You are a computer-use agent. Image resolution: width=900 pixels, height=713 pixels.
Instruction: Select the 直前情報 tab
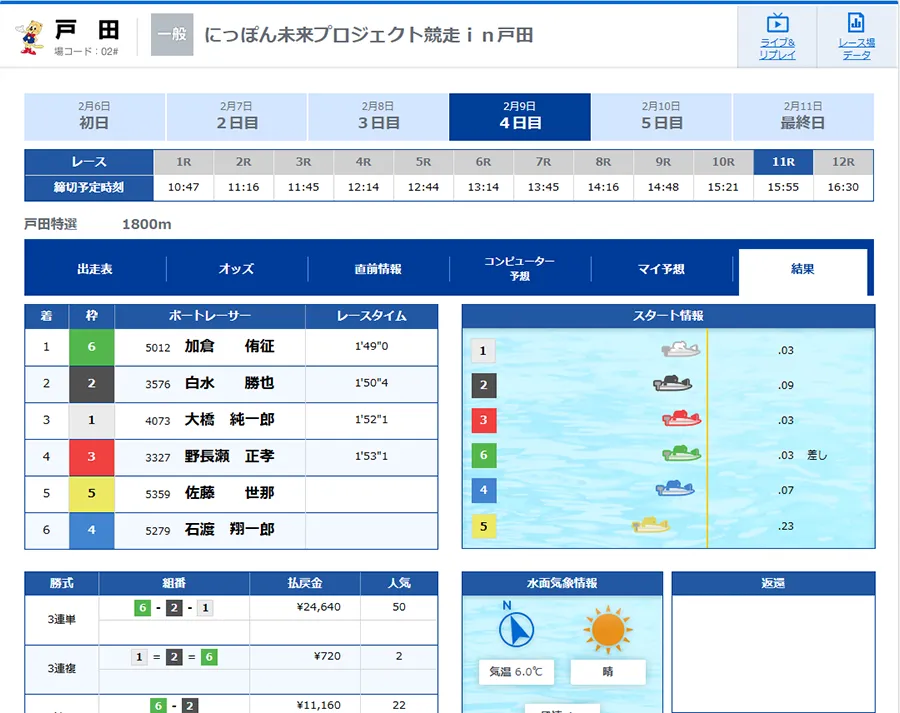tap(378, 269)
